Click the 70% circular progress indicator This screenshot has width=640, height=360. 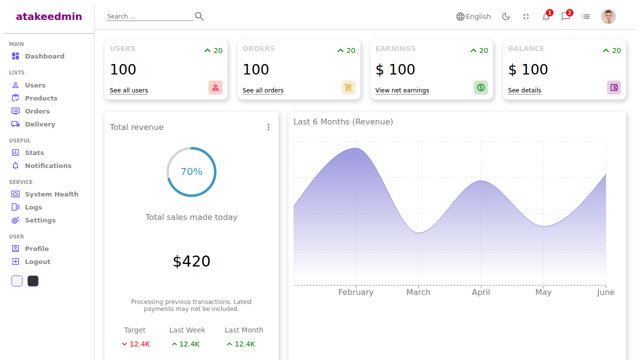(191, 172)
